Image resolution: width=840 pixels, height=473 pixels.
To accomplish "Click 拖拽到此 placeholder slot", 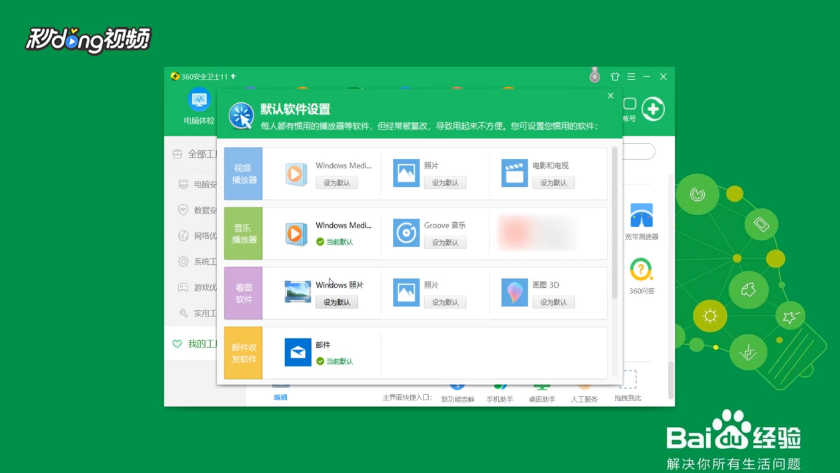I will (627, 386).
